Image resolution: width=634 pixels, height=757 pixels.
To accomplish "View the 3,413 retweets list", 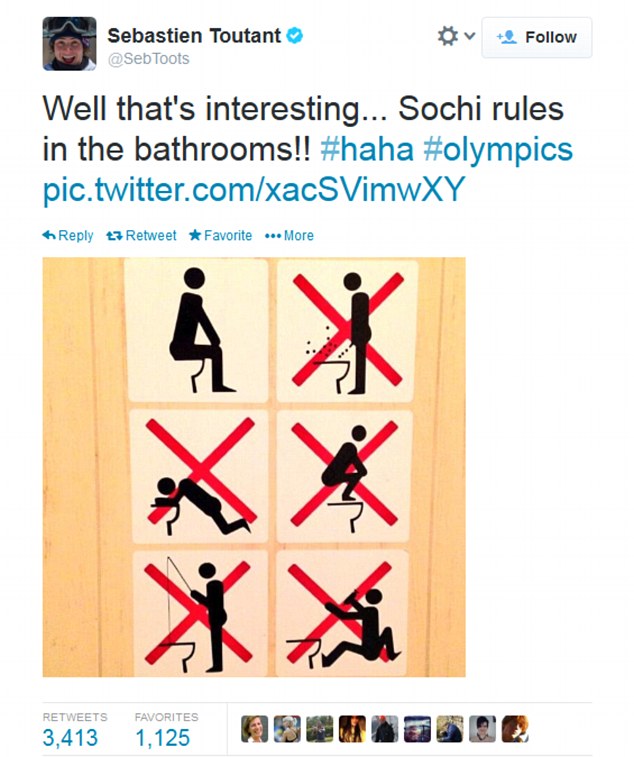I will (x=70, y=738).
